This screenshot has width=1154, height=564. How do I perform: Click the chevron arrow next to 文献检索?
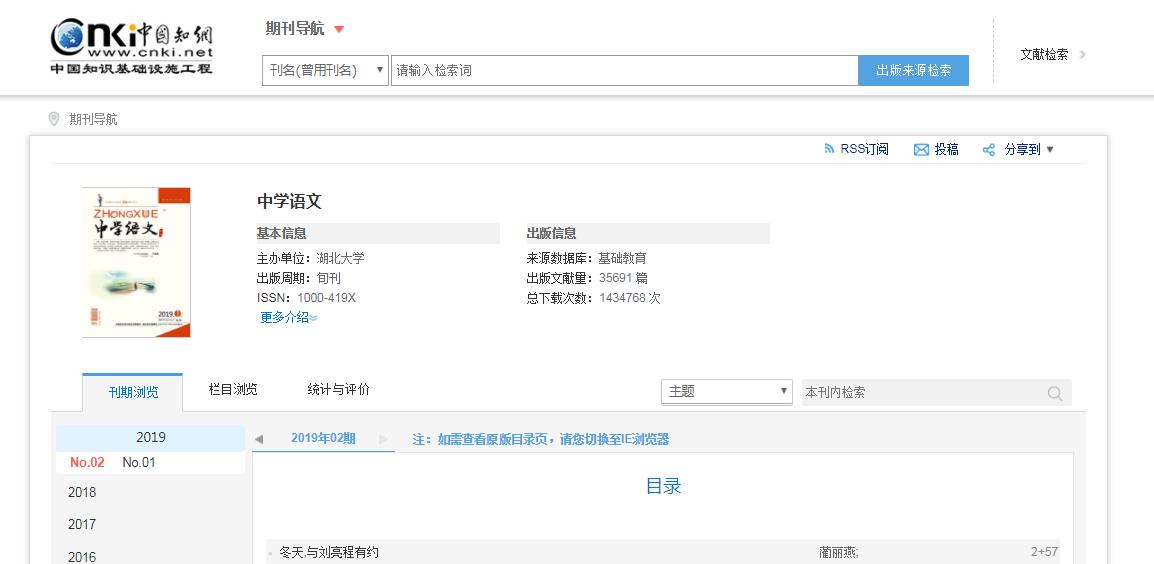[1083, 54]
